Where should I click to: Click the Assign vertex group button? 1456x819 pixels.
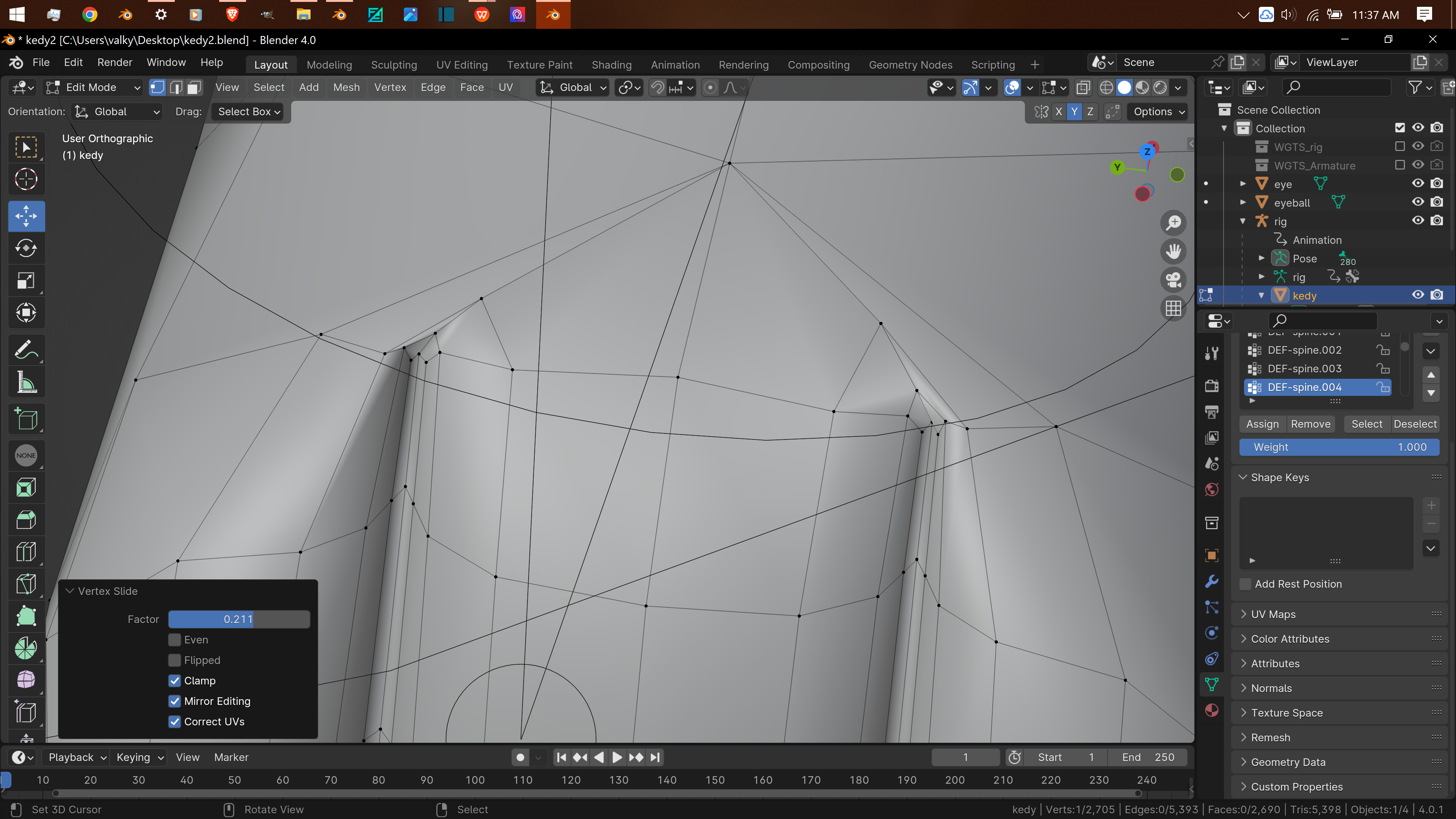click(x=1262, y=424)
